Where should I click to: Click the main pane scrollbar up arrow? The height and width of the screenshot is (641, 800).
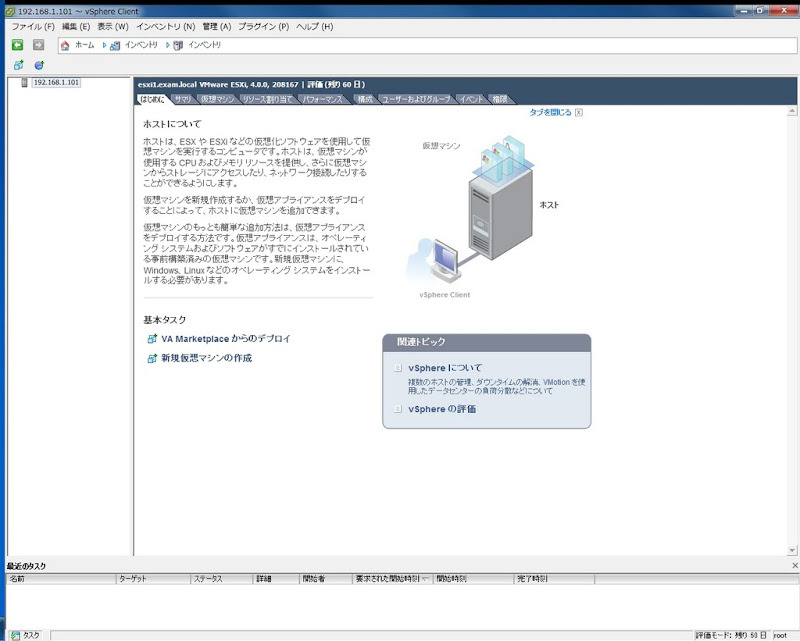click(x=792, y=111)
